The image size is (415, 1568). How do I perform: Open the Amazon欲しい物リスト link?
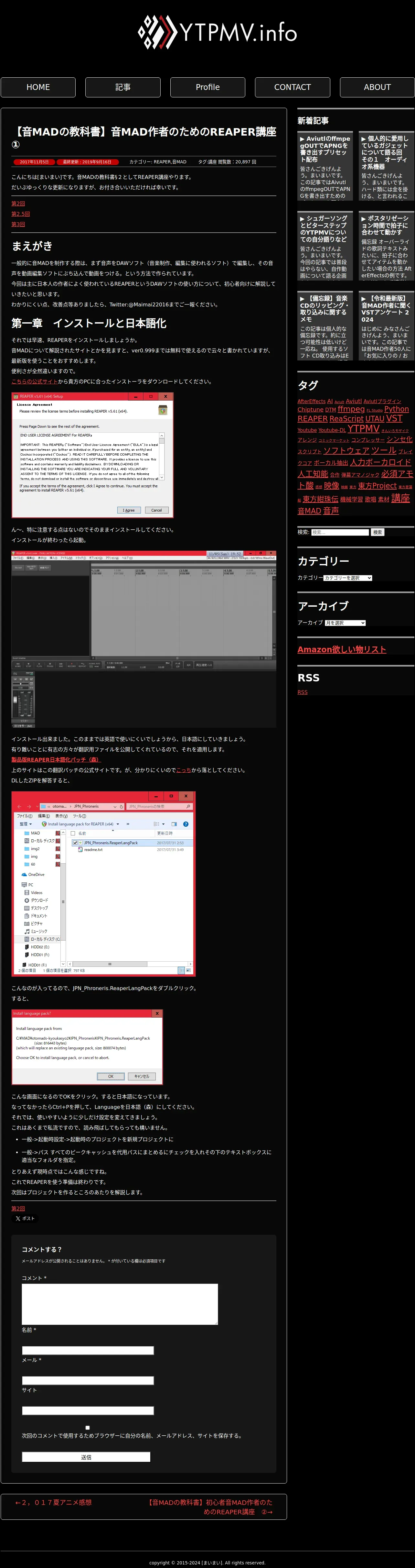click(x=342, y=649)
